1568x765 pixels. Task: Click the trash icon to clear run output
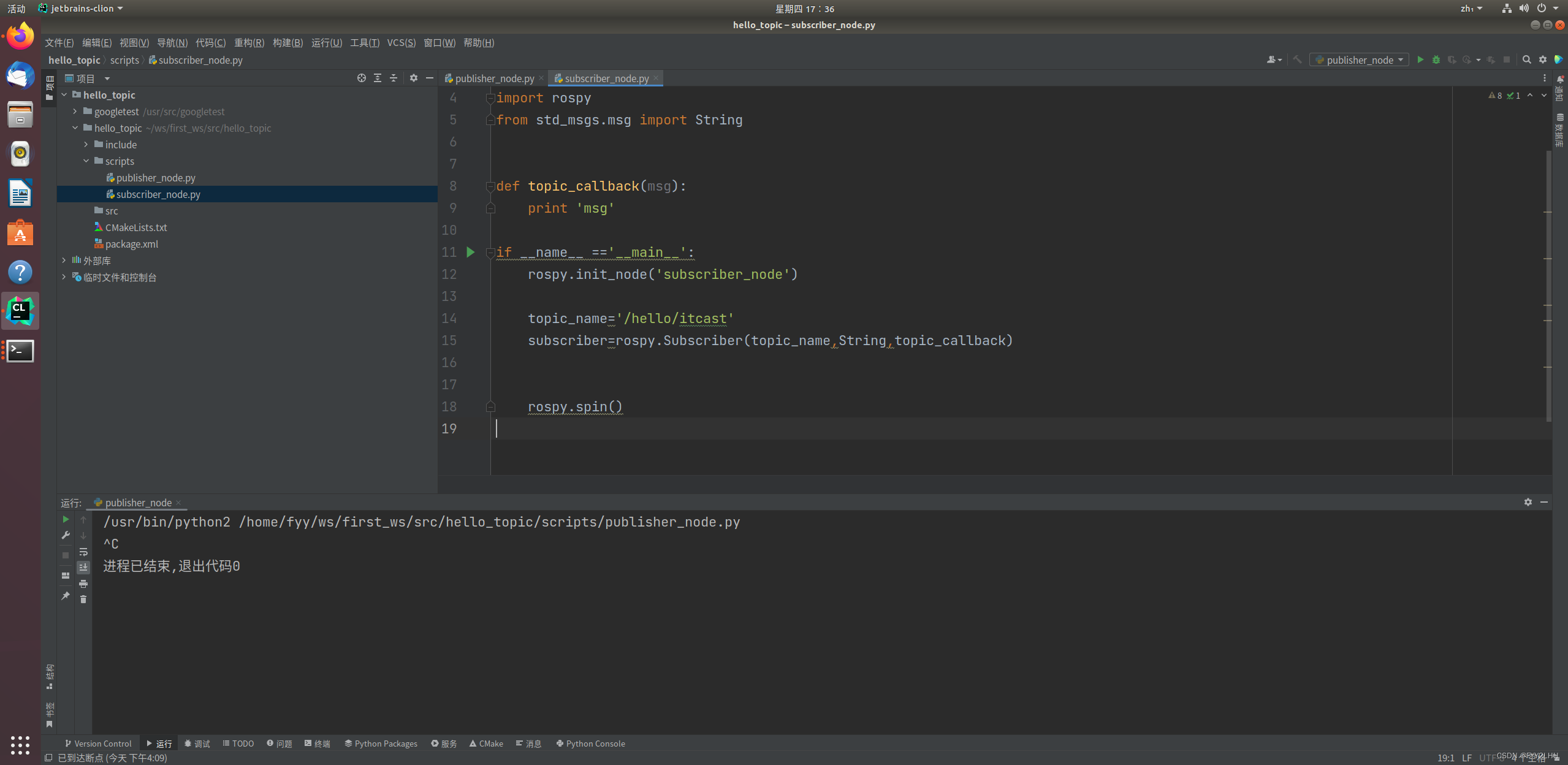coord(83,599)
